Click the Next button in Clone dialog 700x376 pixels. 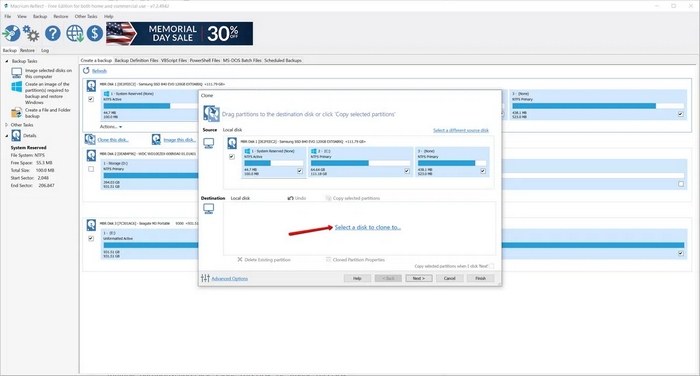419,278
